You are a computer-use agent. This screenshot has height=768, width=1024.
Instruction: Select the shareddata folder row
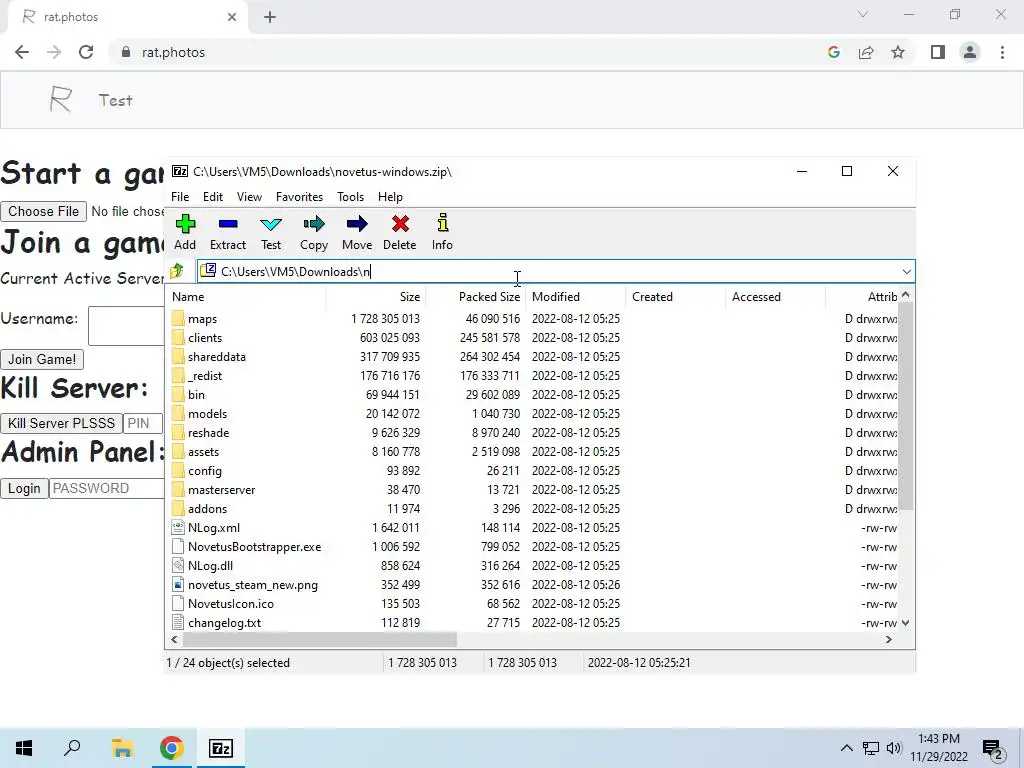(x=533, y=357)
